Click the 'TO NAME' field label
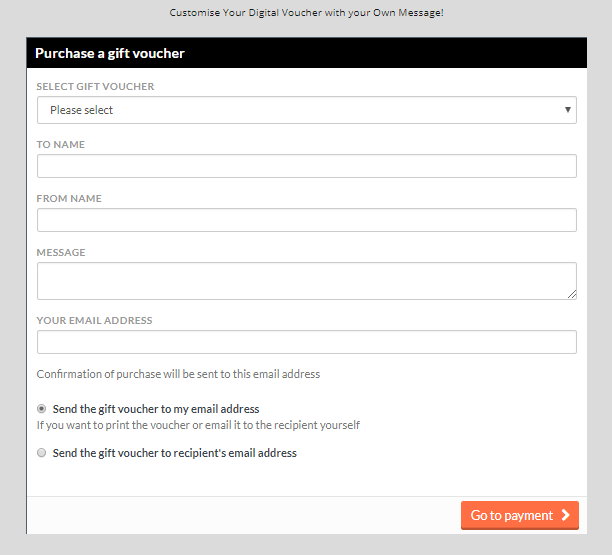The height and width of the screenshot is (555, 612). [61, 145]
